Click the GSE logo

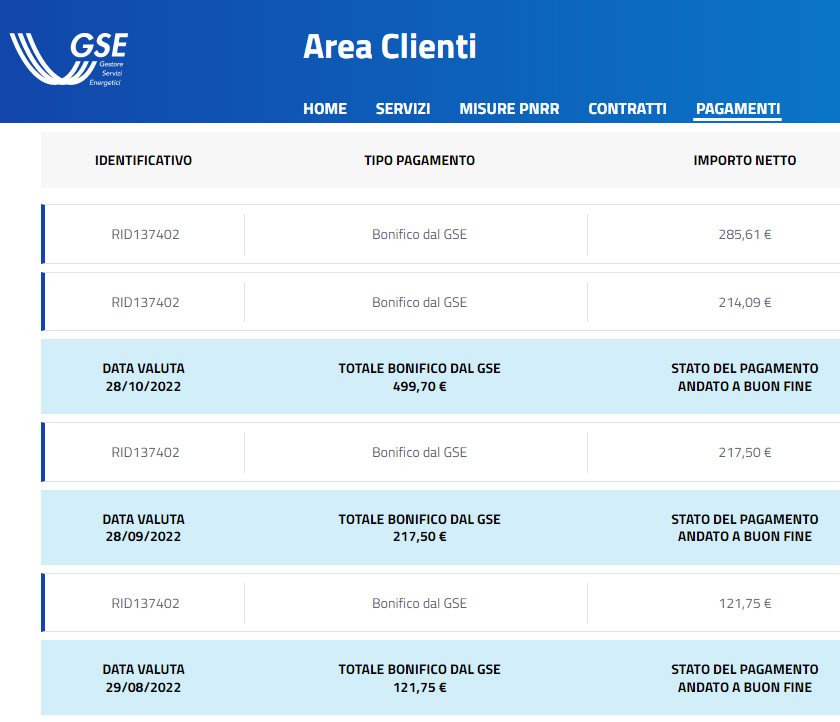(x=69, y=59)
